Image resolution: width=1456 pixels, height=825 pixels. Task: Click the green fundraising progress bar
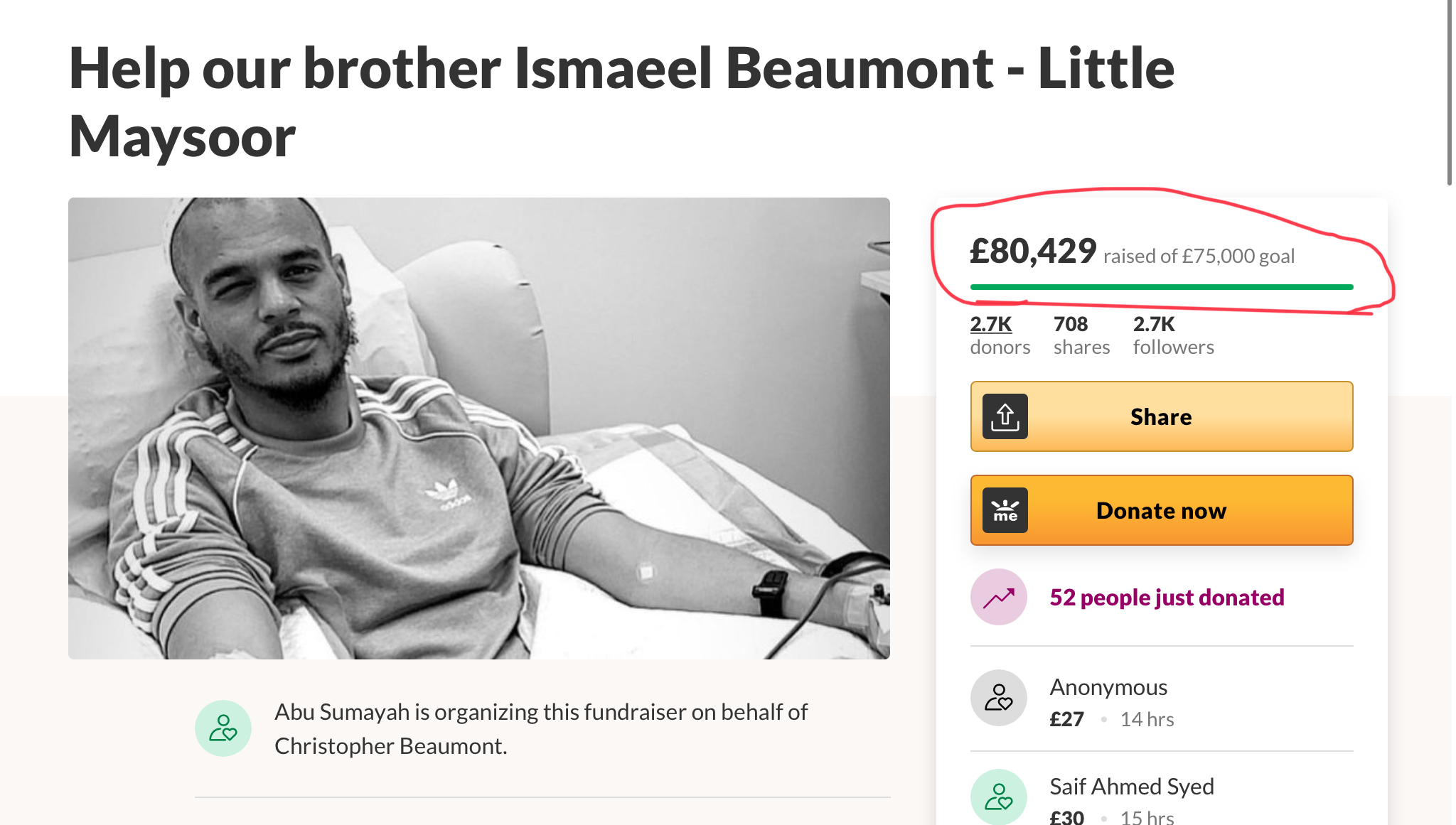[x=1162, y=287]
